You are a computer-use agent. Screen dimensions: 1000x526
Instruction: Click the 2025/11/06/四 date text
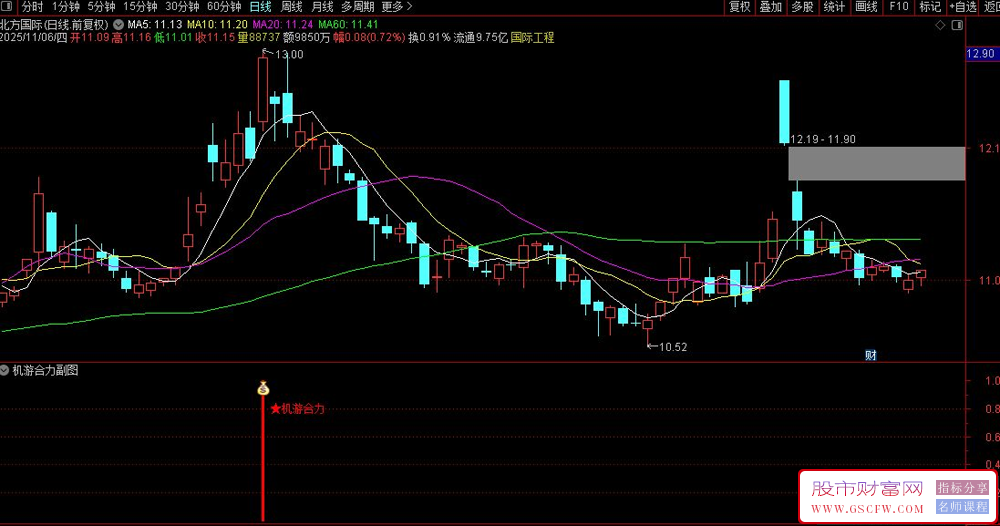(33, 38)
